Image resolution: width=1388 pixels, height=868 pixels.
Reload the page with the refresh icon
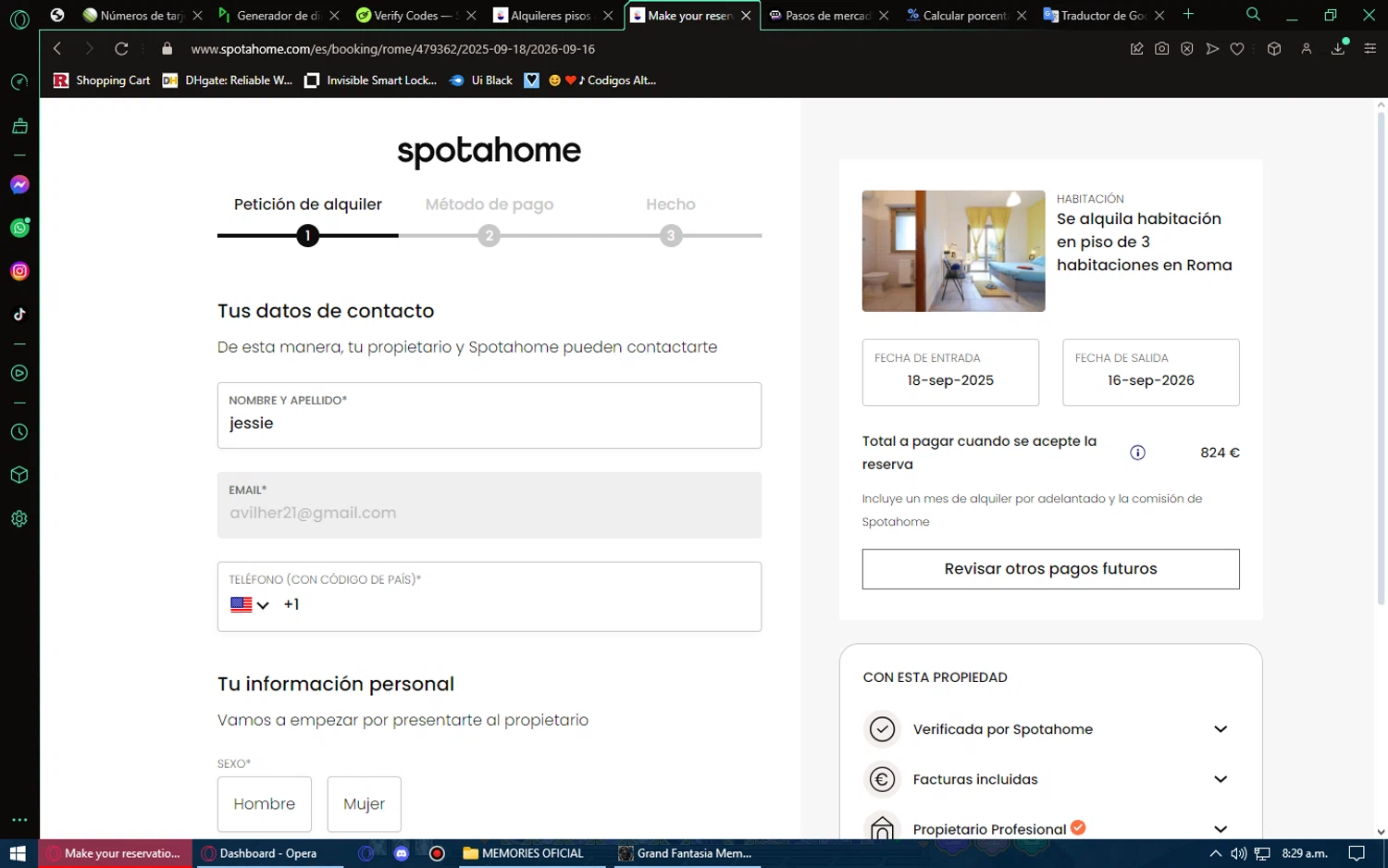pos(121,49)
